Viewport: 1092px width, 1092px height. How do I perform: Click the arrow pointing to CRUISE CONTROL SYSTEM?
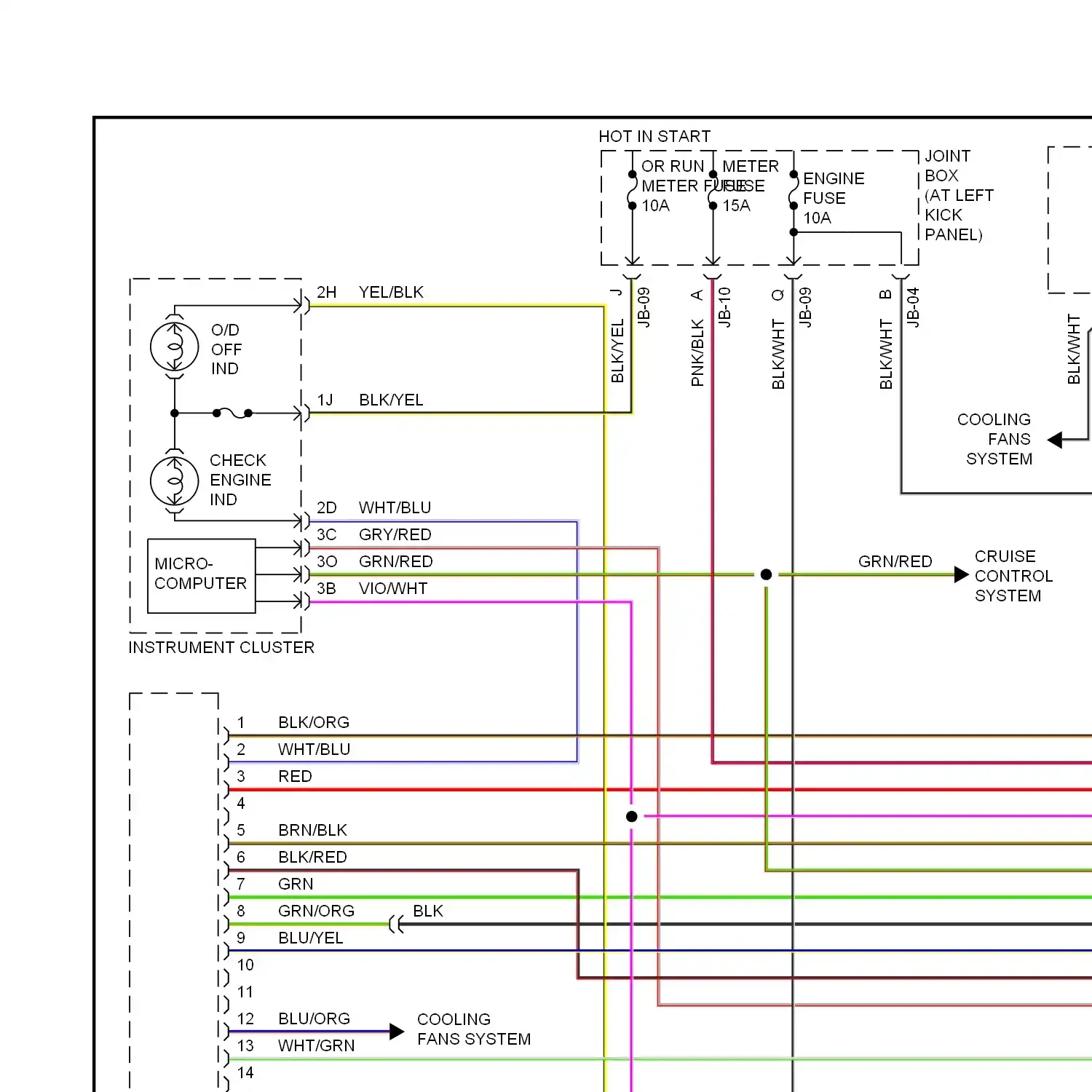[962, 574]
